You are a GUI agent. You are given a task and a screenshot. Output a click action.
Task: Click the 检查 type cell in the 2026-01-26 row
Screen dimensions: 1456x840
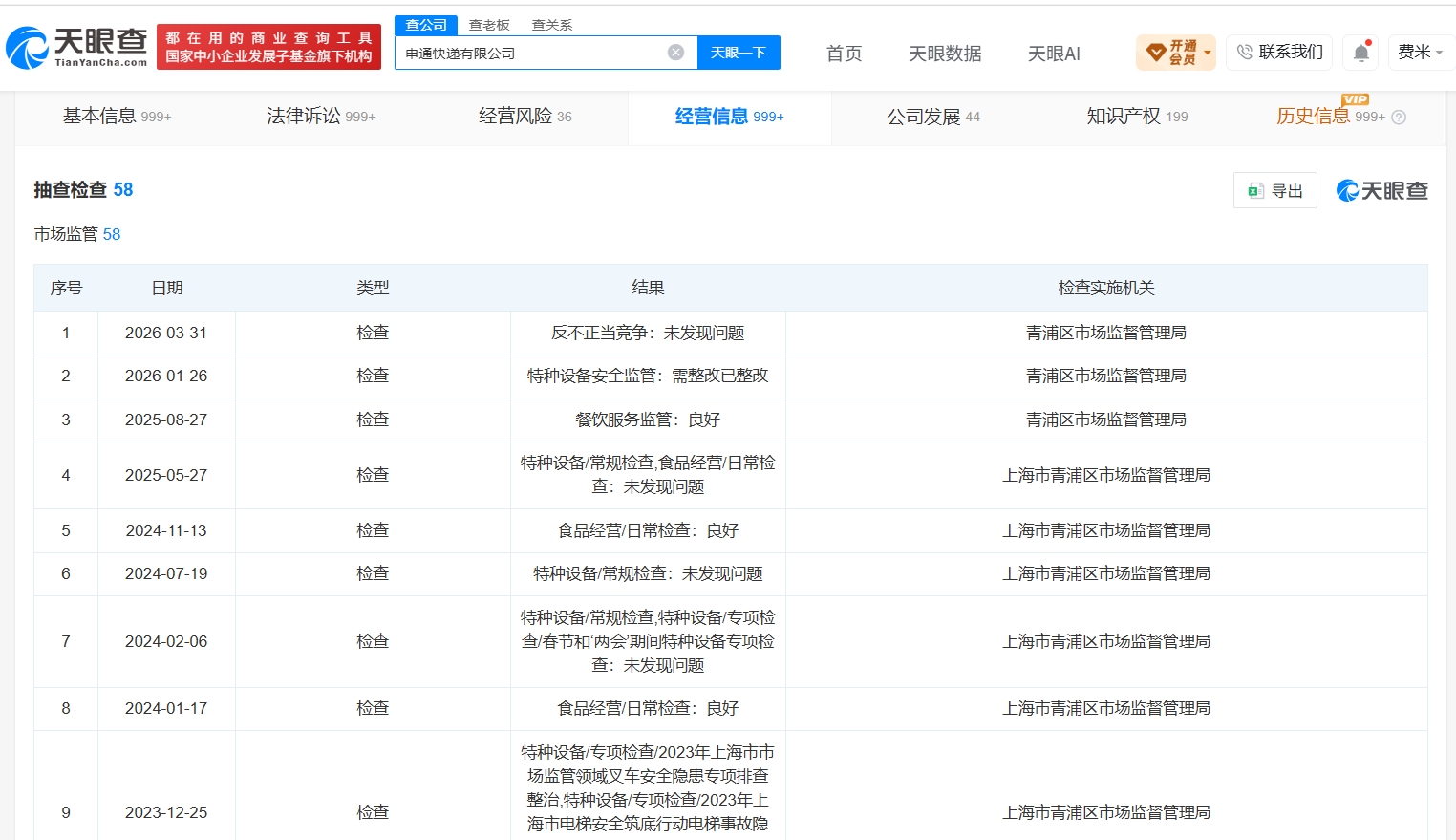click(373, 376)
